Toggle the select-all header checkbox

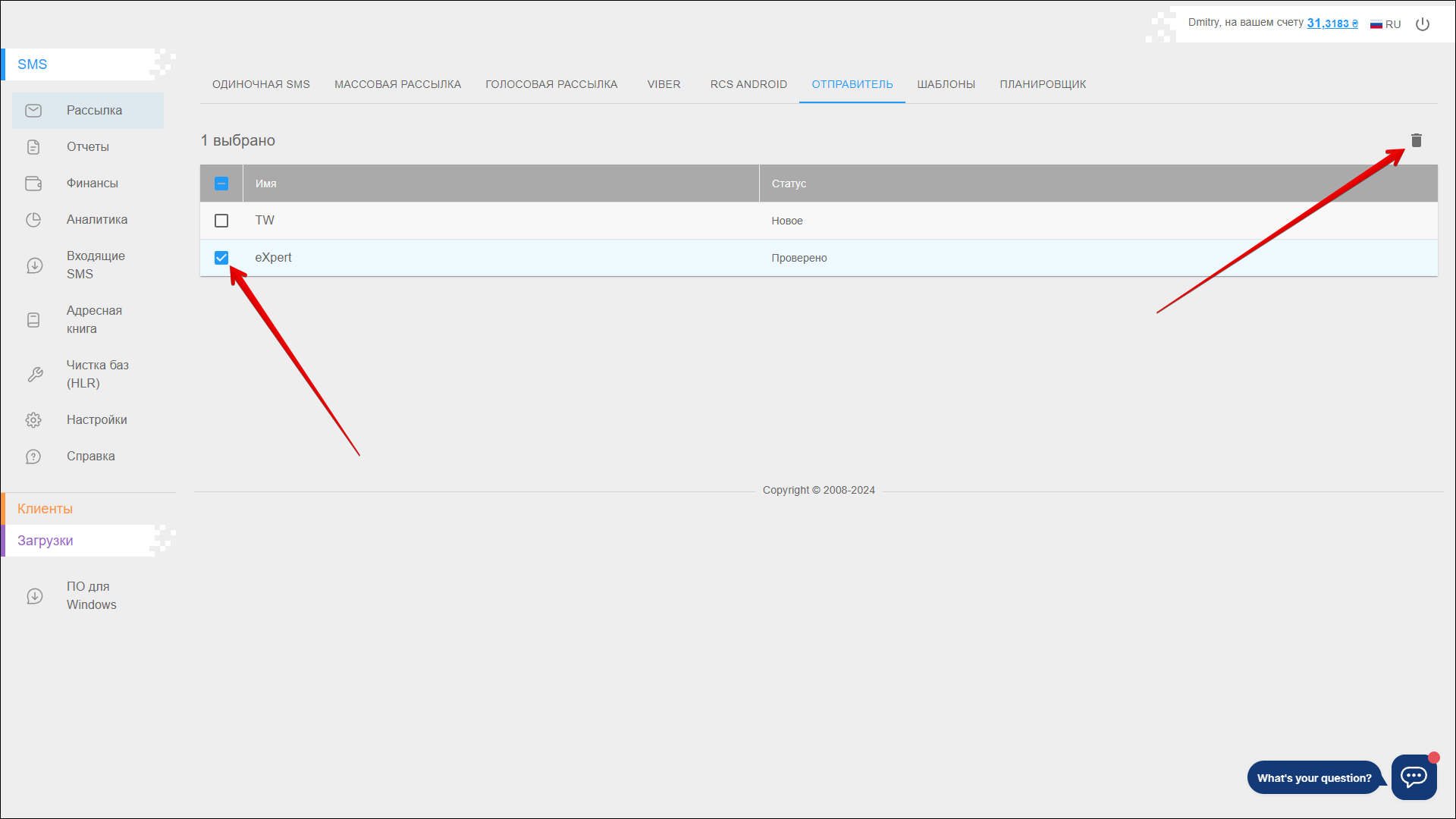[x=221, y=184]
